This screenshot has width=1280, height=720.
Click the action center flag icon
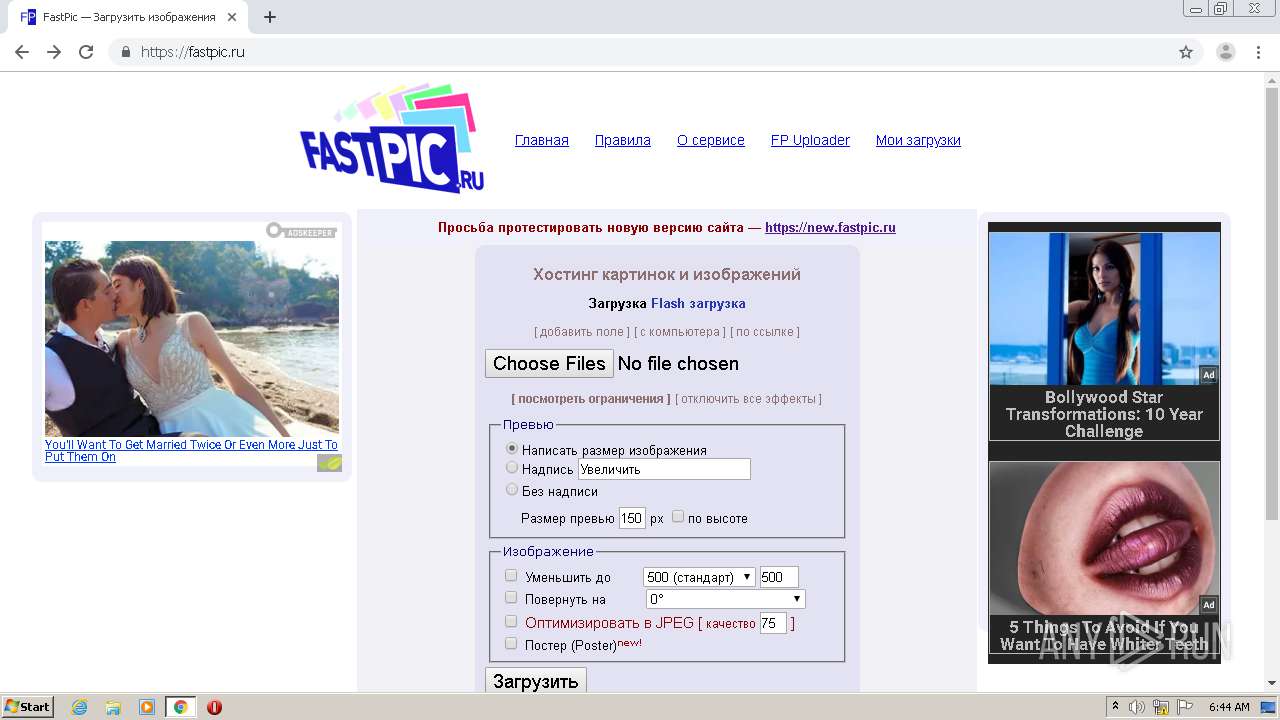point(1185,707)
